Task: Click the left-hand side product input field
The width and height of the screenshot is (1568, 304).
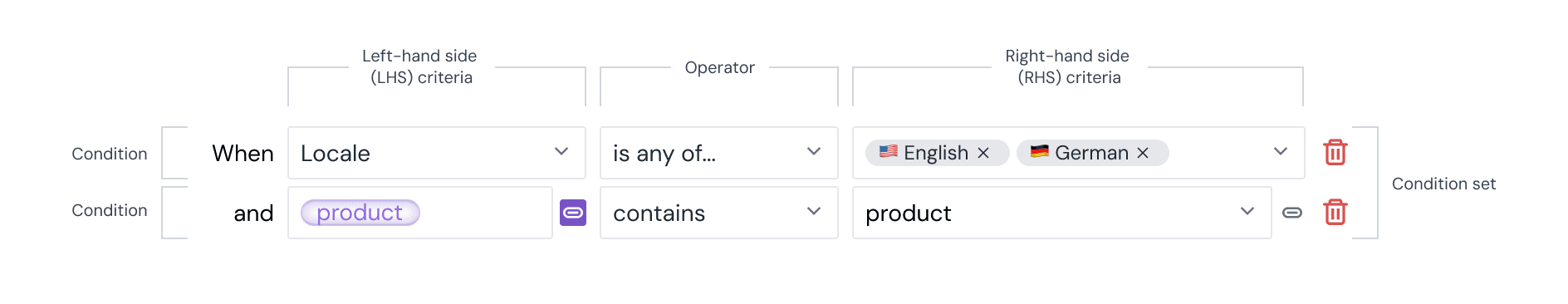Action: [x=485, y=213]
